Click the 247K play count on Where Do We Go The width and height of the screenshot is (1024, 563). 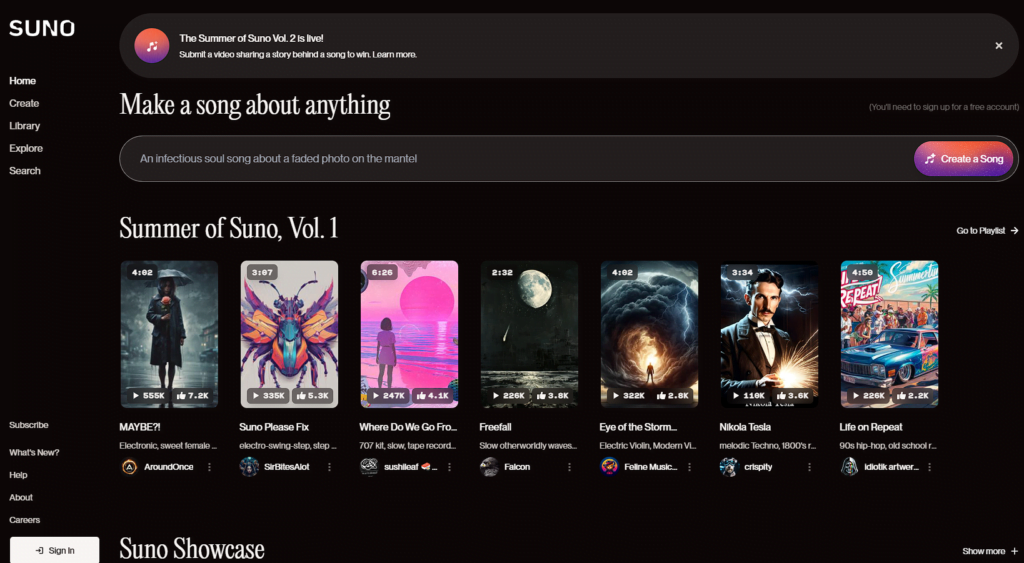click(389, 396)
